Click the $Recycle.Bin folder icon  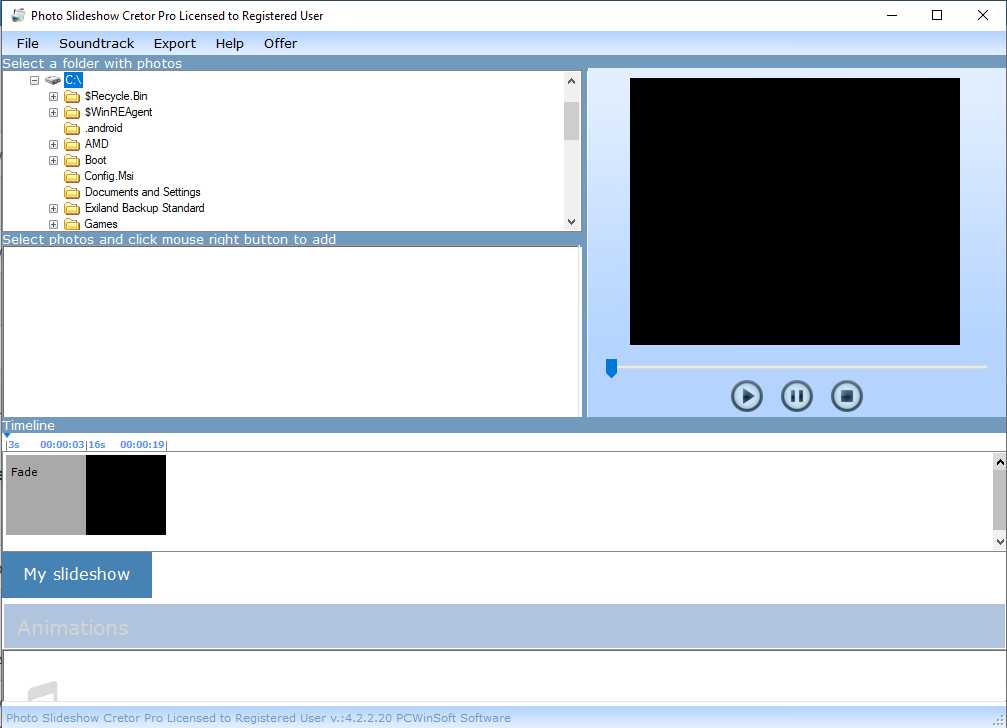click(72, 96)
